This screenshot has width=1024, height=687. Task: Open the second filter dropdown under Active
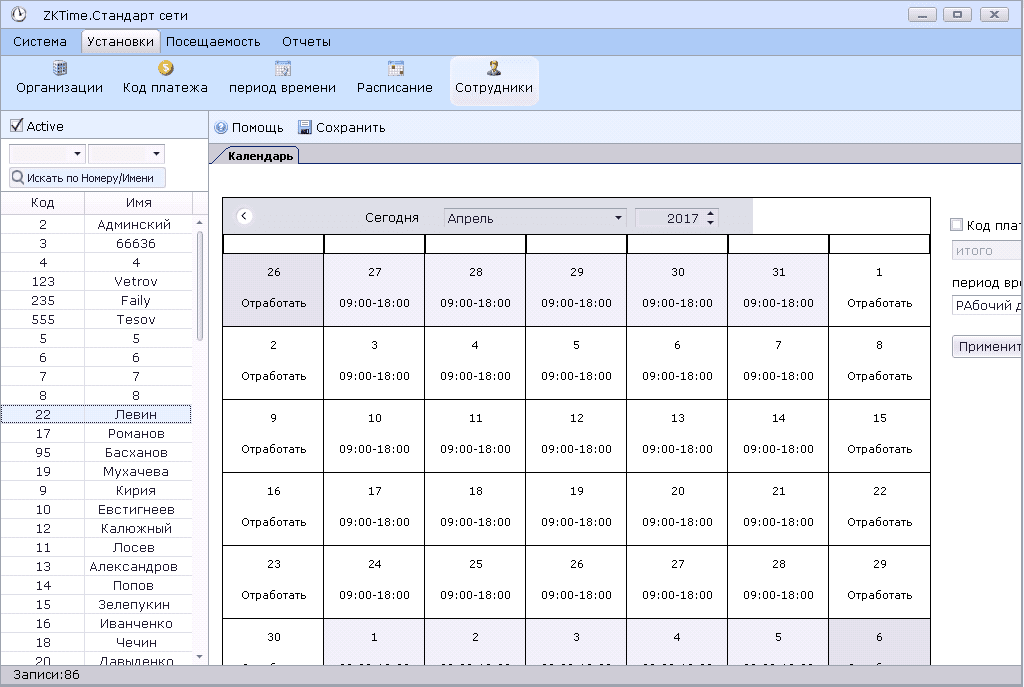coord(156,154)
